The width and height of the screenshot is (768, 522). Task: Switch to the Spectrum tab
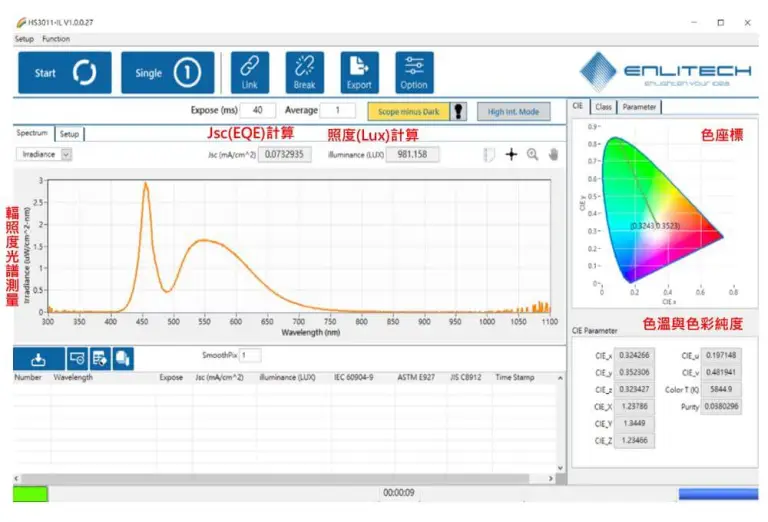click(32, 133)
